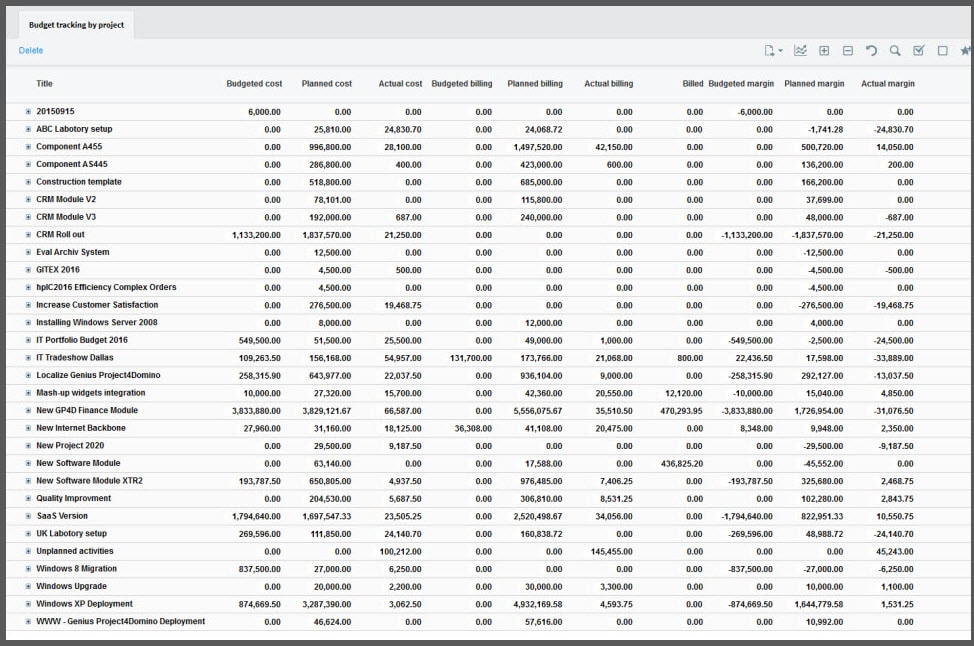Open the export icon's dropdown arrow

pos(780,52)
